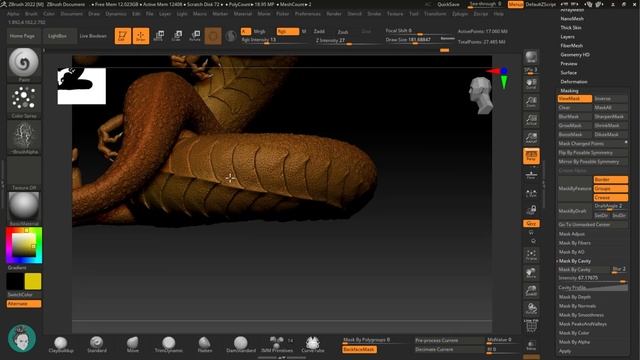Expand the Layers section
640x360 pixels.
coord(567,37)
